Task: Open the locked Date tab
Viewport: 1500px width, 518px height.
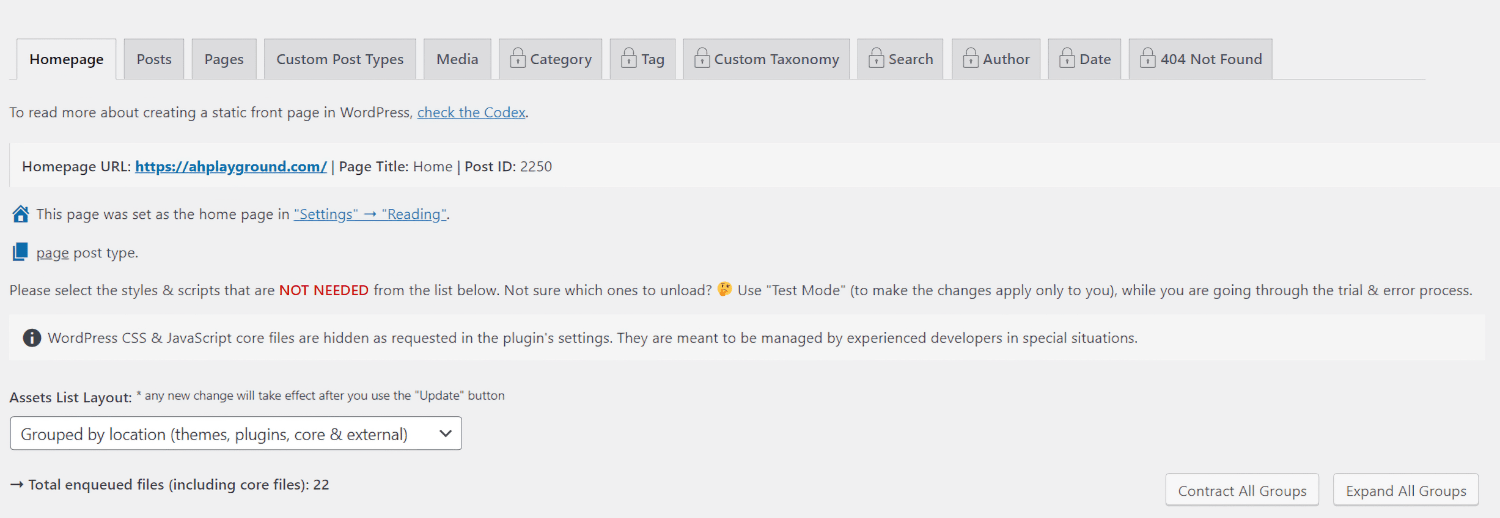Action: pos(1085,59)
